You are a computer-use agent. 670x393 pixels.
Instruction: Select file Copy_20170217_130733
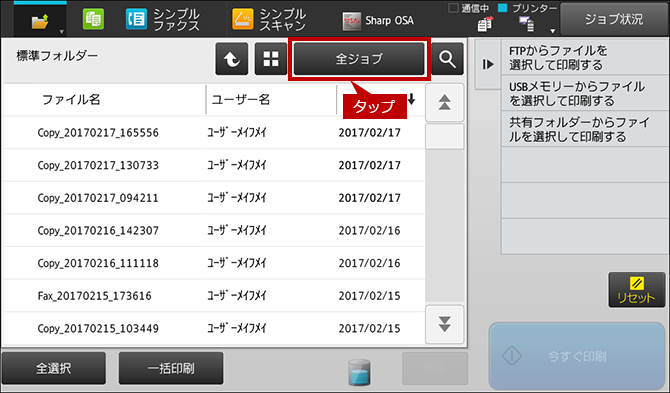(x=215, y=165)
